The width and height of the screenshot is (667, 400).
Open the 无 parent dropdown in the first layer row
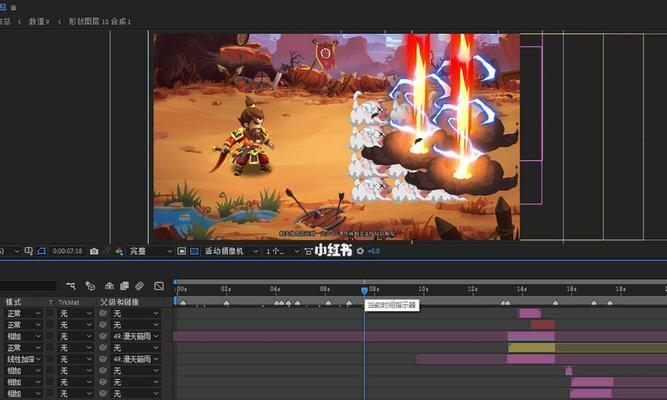point(135,313)
